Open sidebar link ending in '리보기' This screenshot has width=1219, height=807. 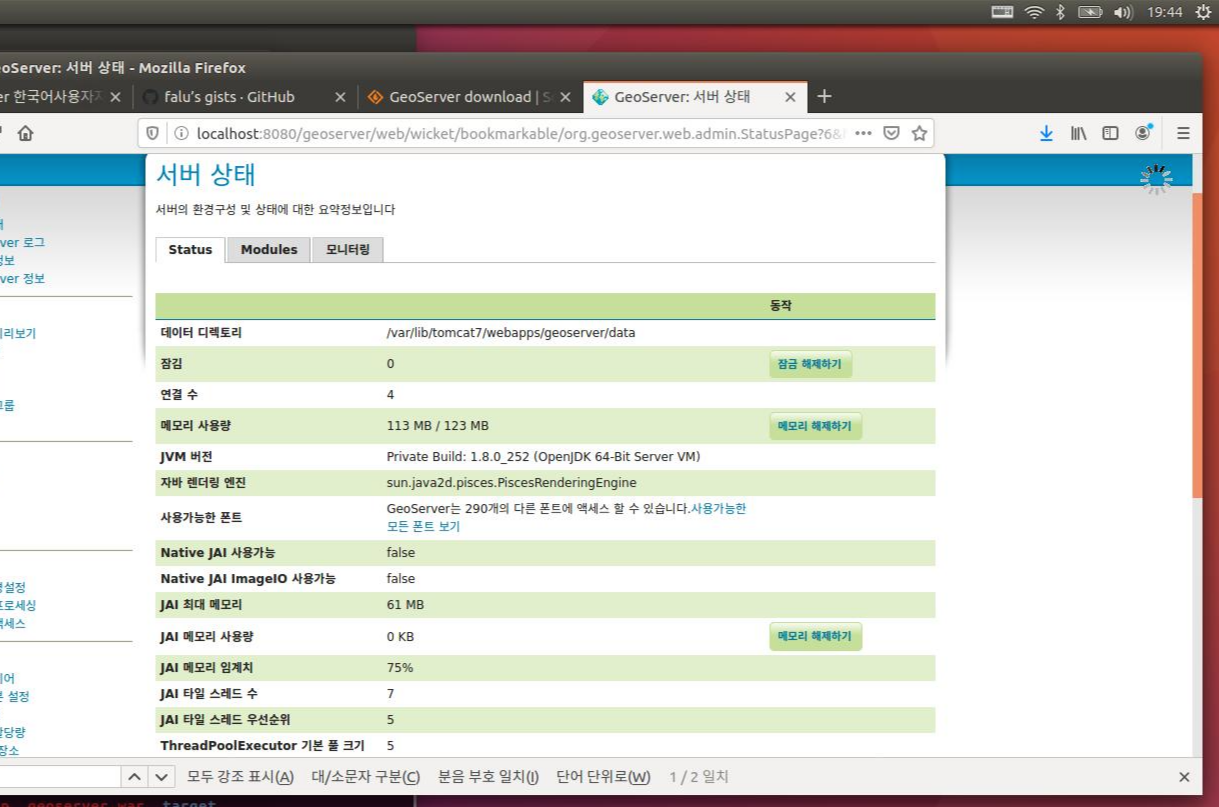pyautogui.click(x=18, y=333)
